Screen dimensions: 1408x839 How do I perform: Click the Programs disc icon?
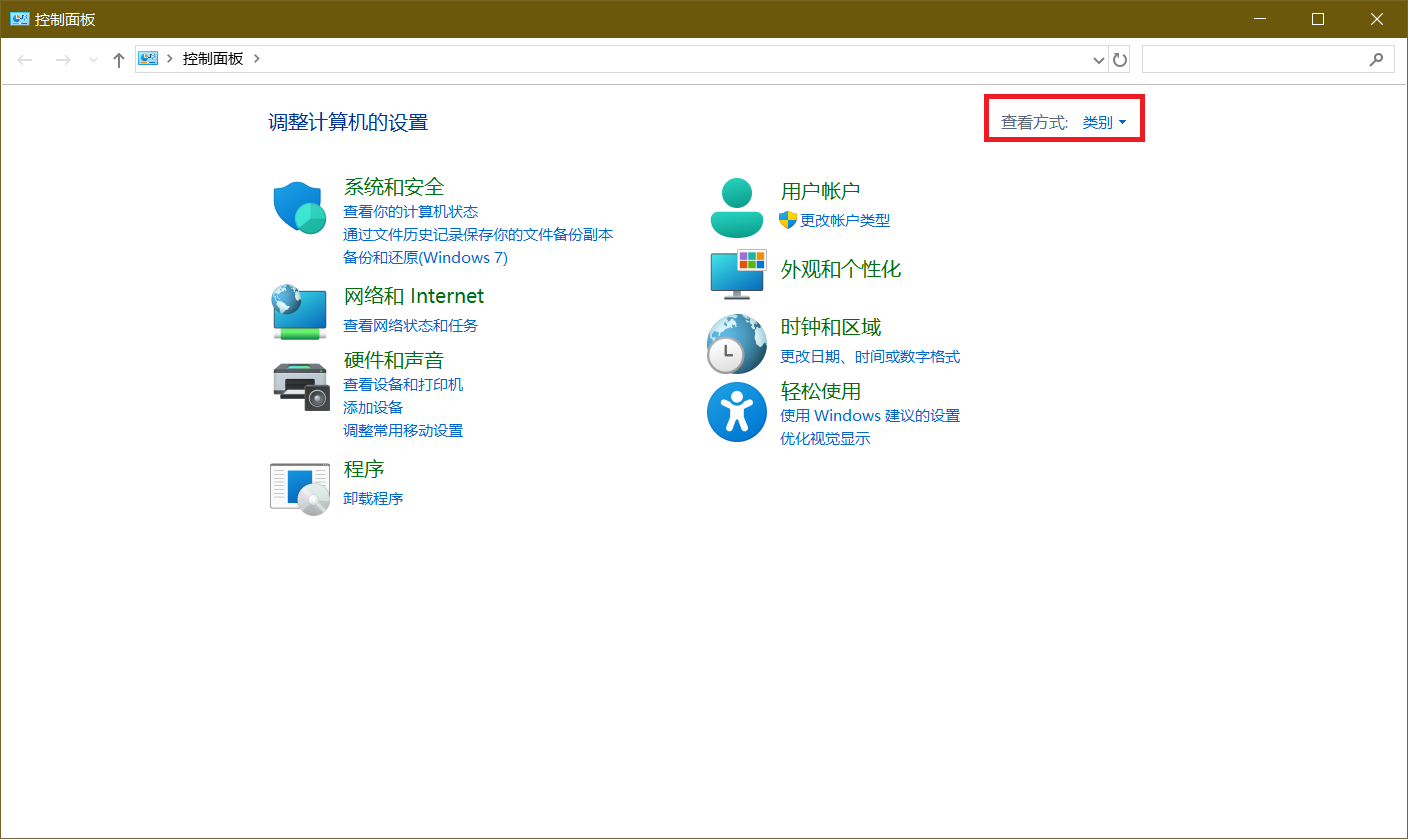pos(300,488)
